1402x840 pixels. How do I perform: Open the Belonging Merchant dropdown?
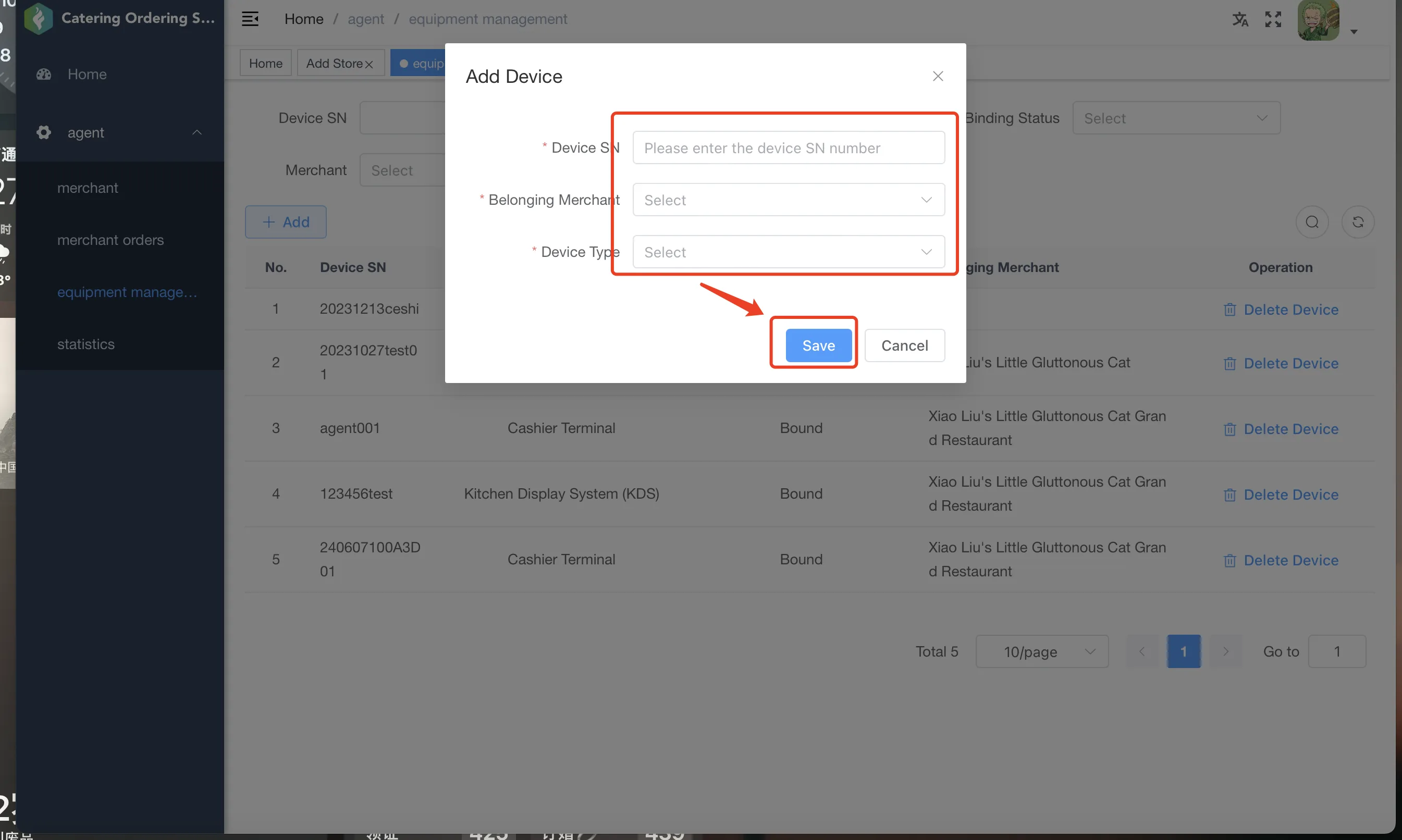(788, 200)
